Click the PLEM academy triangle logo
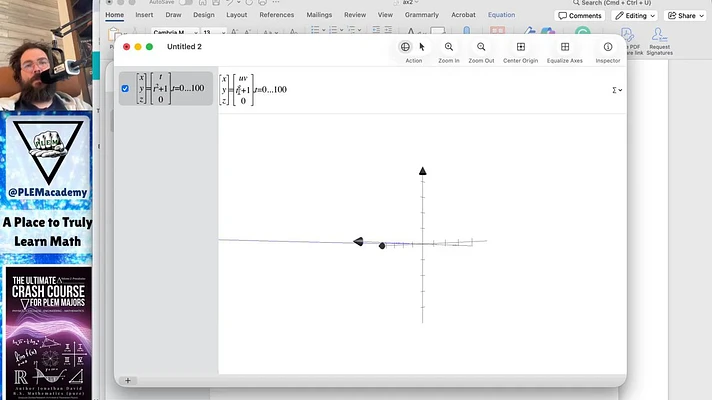Viewport: 712px width, 400px height. coord(47,153)
